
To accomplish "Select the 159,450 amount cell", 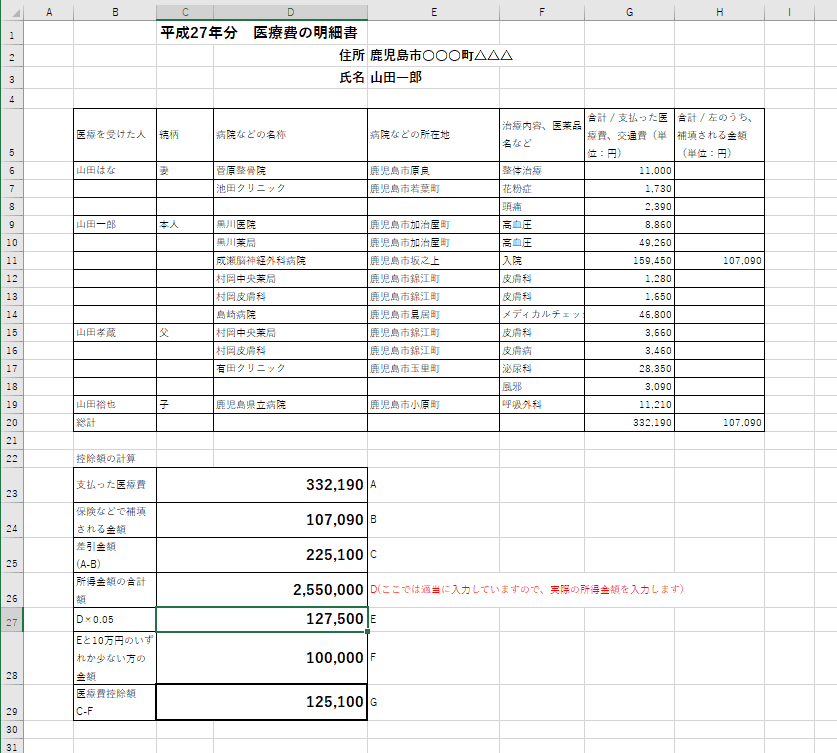I will click(629, 261).
